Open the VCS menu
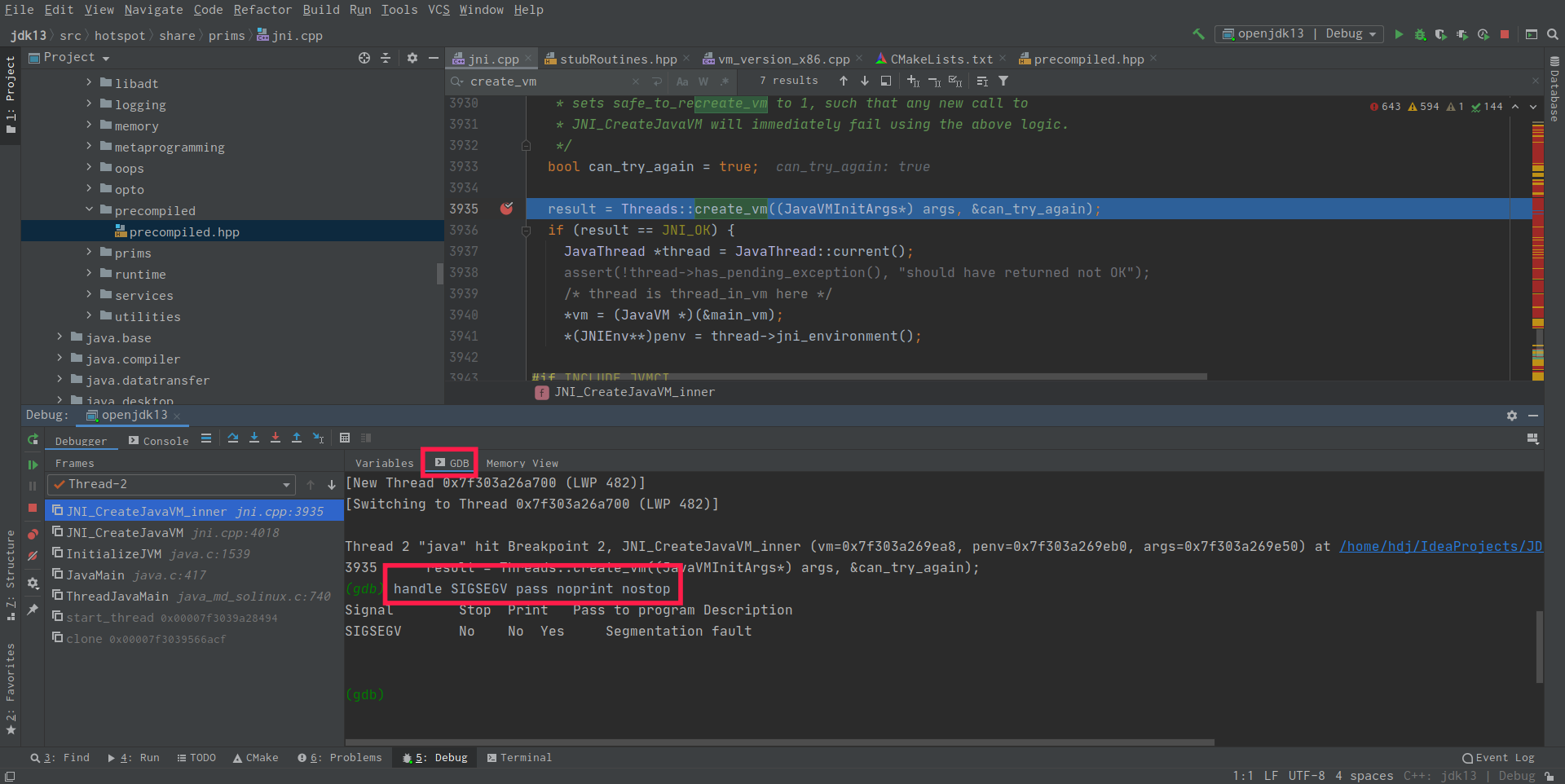This screenshot has height=784, width=1565. pyautogui.click(x=439, y=10)
